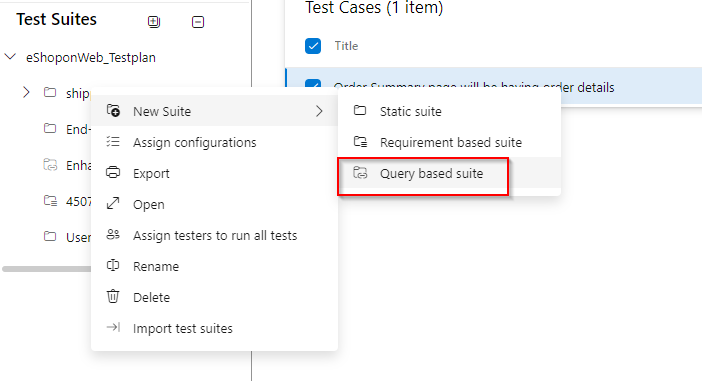Expand the ship suite folder chevron
The width and height of the screenshot is (702, 381).
tap(26, 93)
